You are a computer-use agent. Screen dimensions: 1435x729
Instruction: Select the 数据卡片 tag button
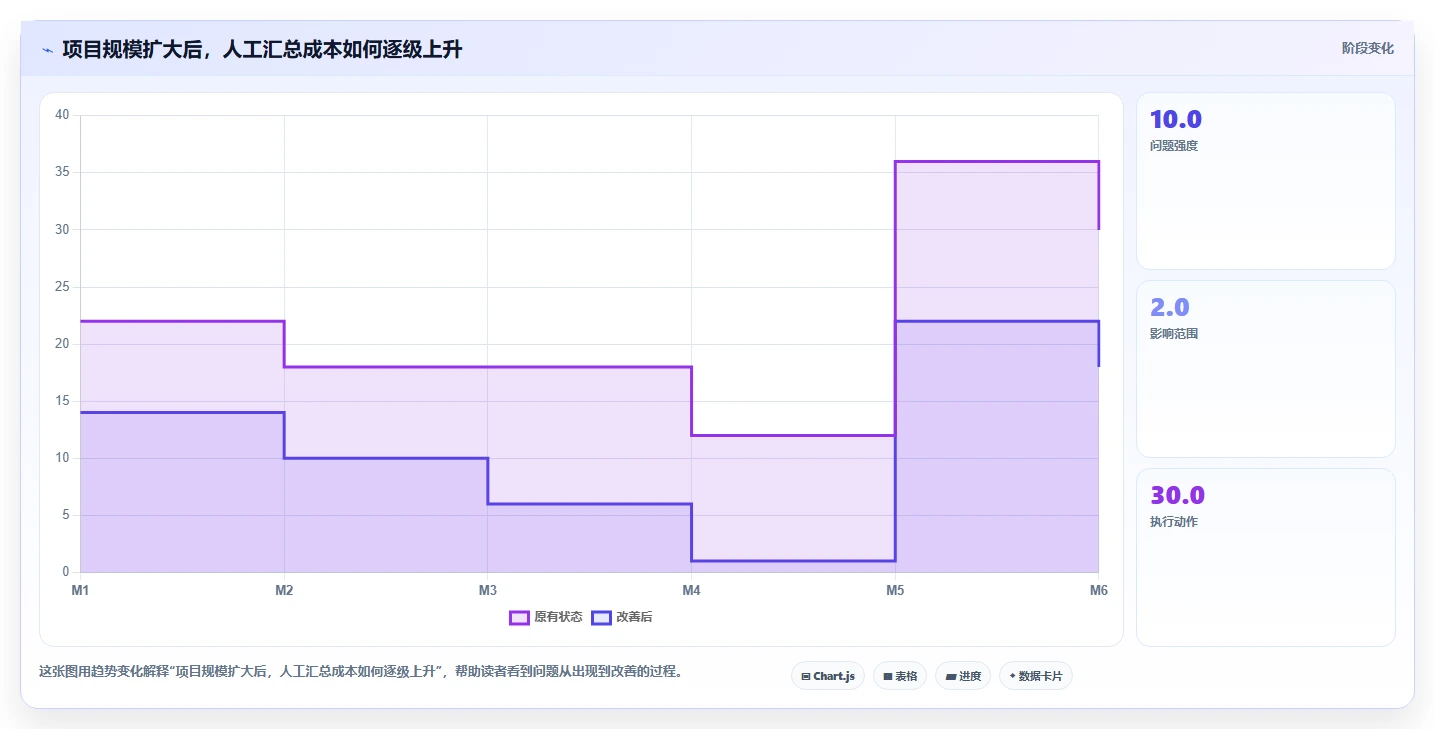(x=1036, y=676)
